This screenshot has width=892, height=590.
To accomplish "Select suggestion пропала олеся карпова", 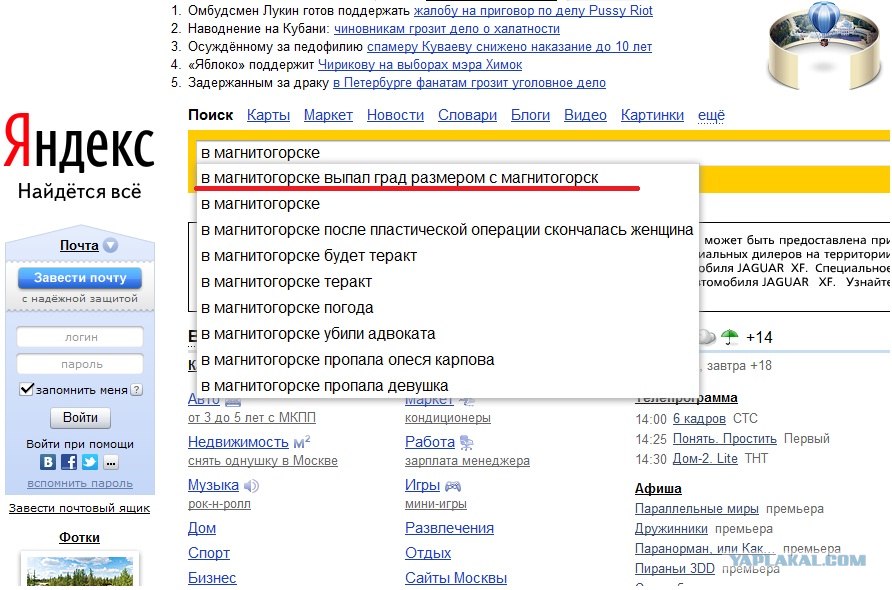I will click(x=447, y=360).
